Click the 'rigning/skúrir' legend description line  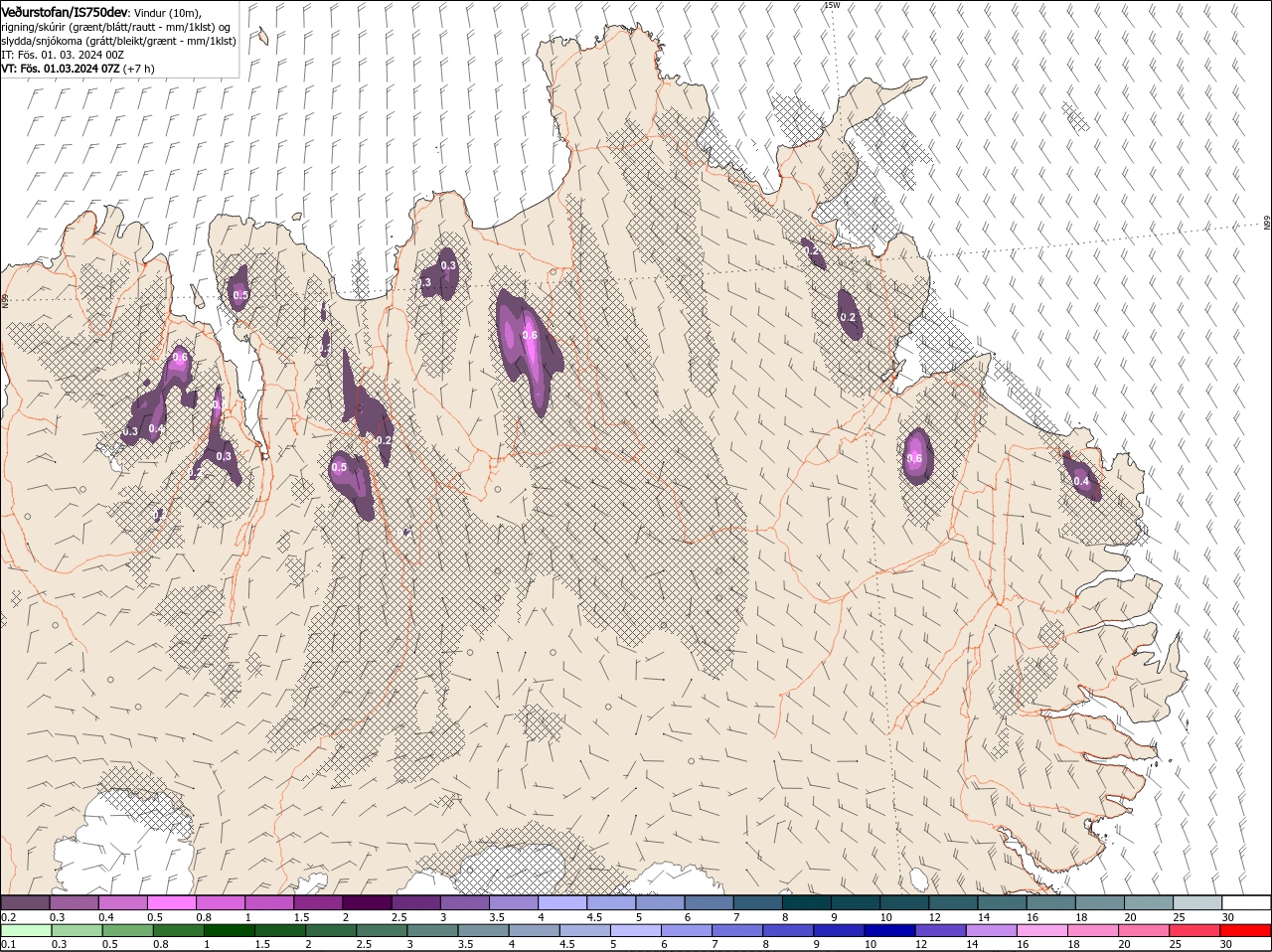tap(116, 27)
